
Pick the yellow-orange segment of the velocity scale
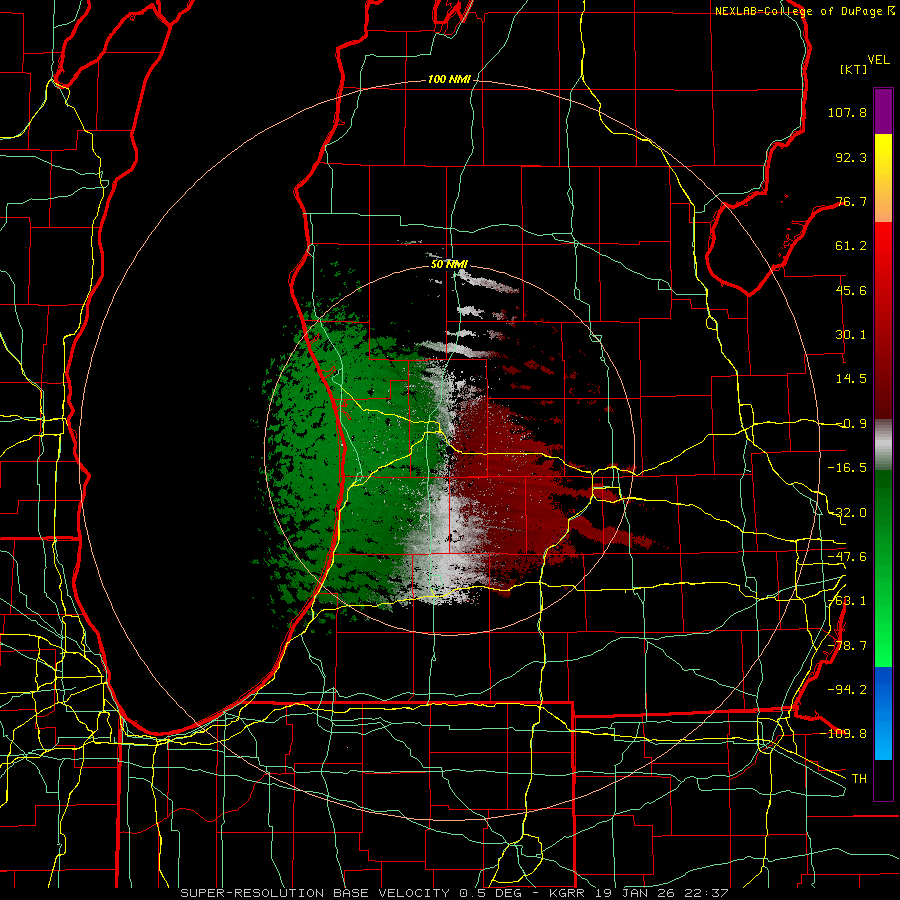coord(883,178)
